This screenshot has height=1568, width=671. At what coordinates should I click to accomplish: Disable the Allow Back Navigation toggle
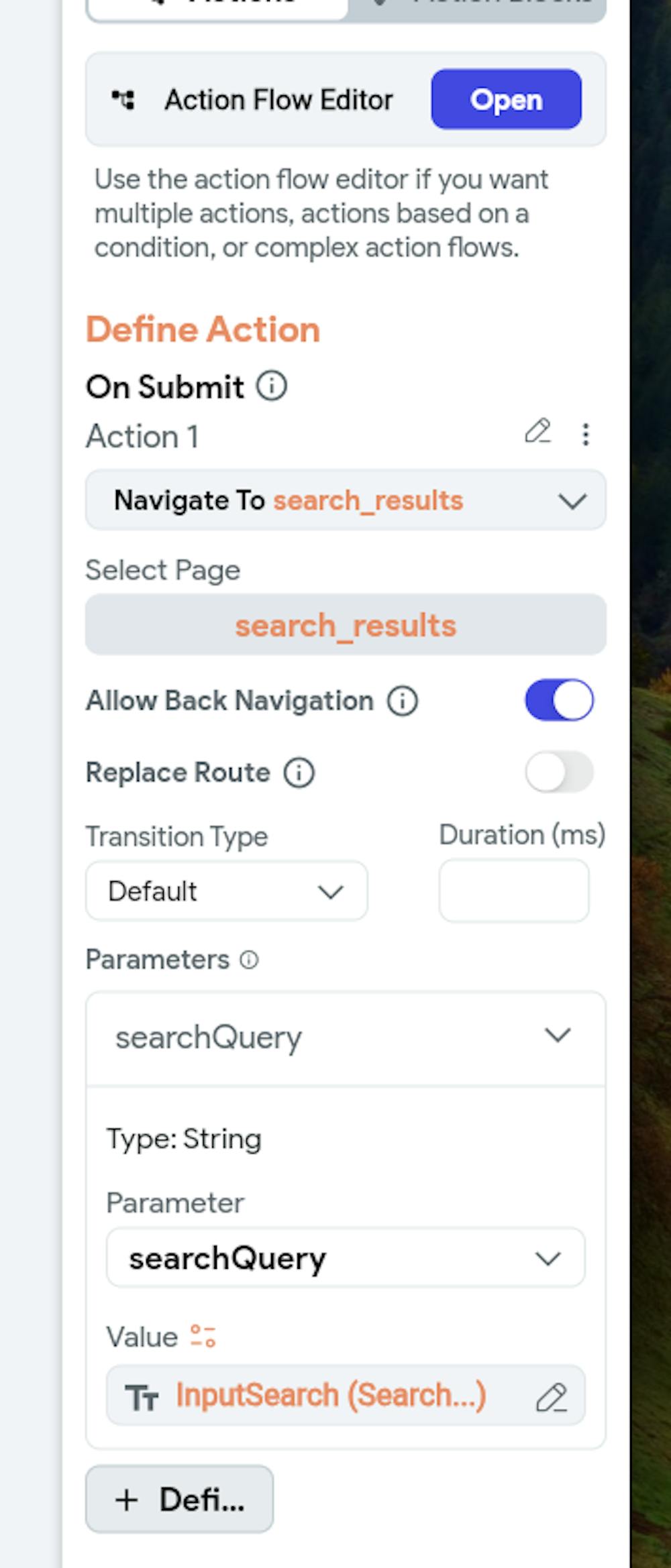click(559, 700)
